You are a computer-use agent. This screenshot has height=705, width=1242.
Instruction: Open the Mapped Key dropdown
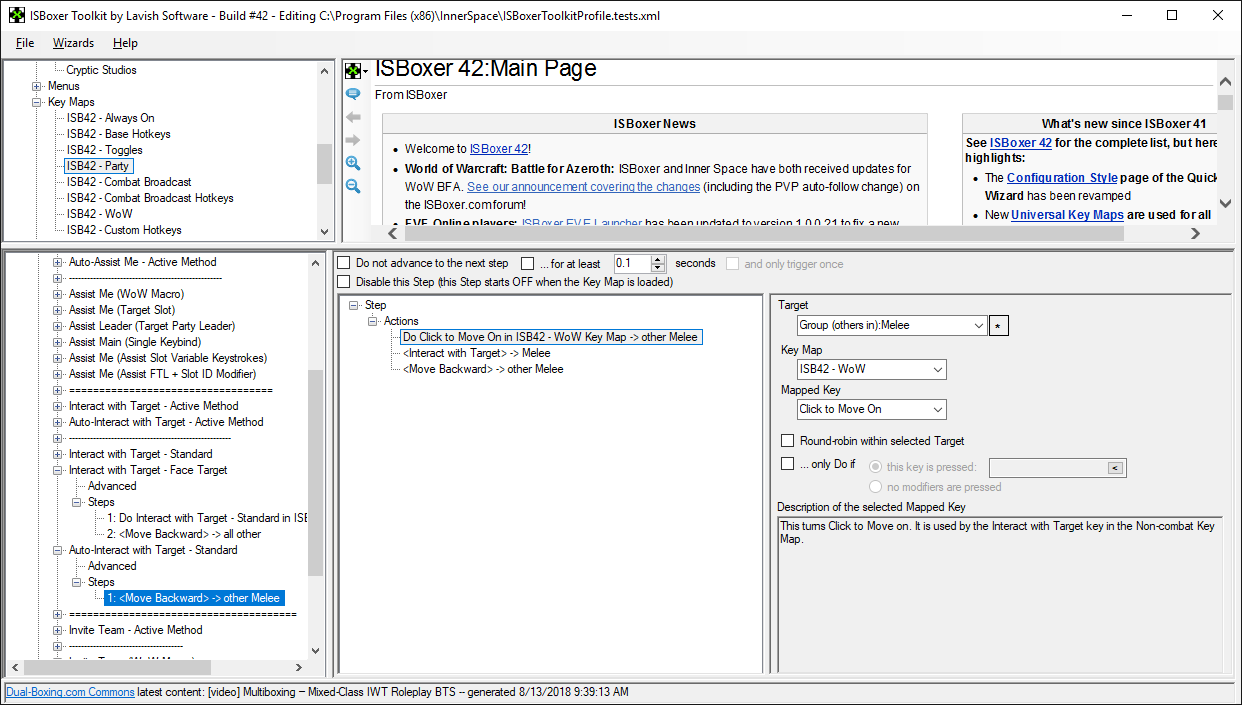[937, 409]
